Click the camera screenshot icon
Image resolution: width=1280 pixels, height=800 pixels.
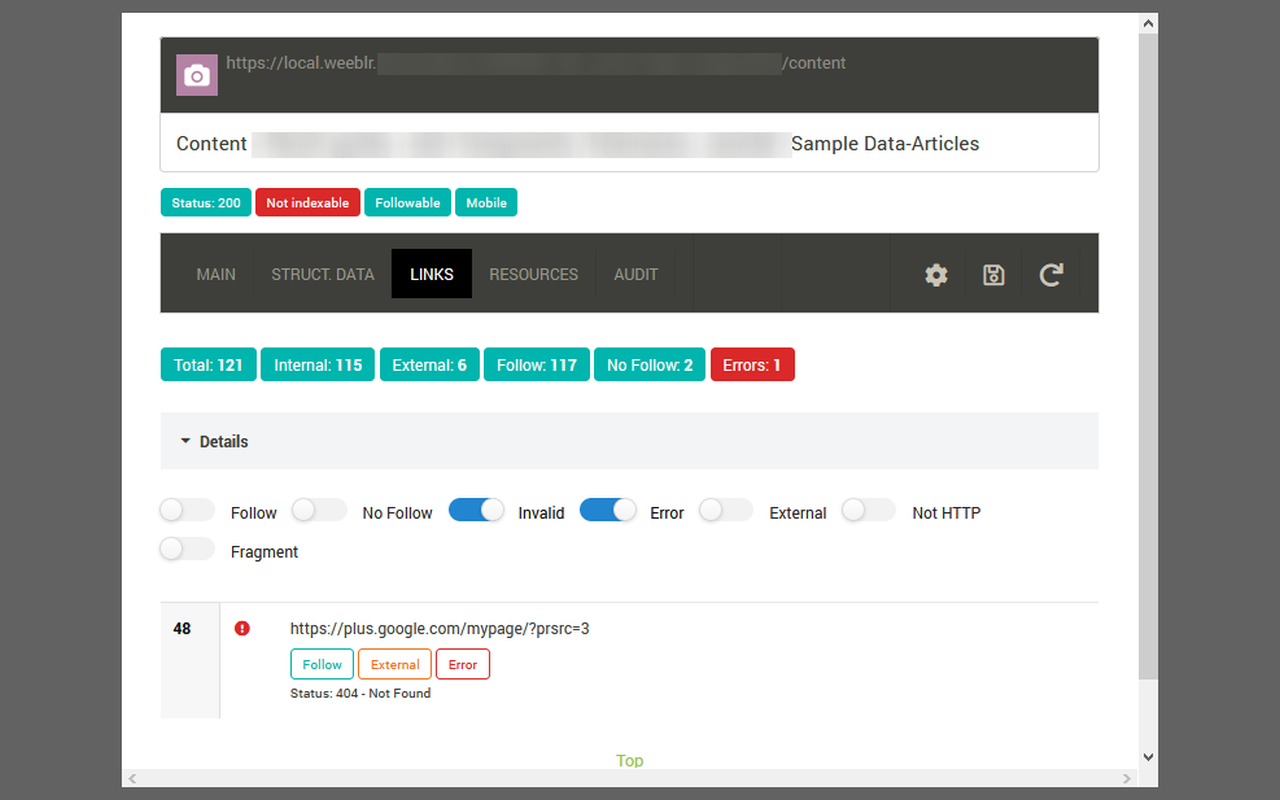tap(197, 75)
